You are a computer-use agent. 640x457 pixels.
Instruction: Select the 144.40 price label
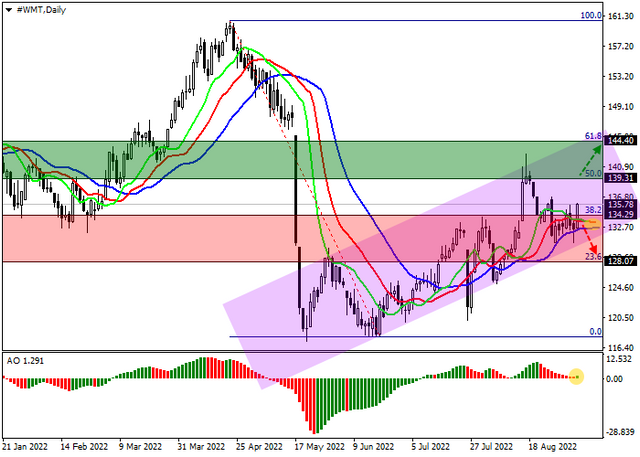point(620,141)
